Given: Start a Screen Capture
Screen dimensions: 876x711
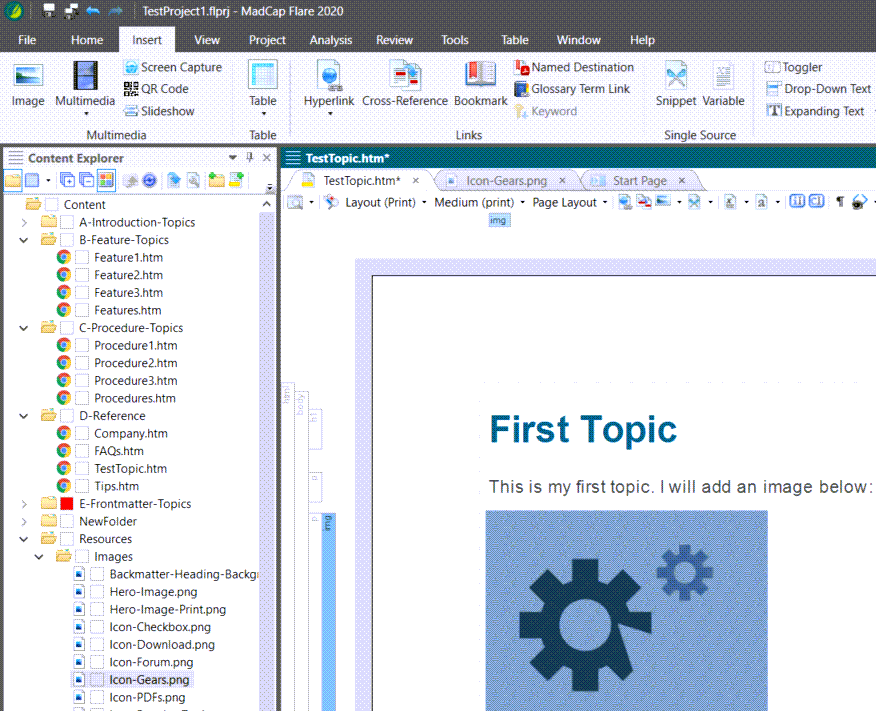Looking at the screenshot, I should (173, 67).
